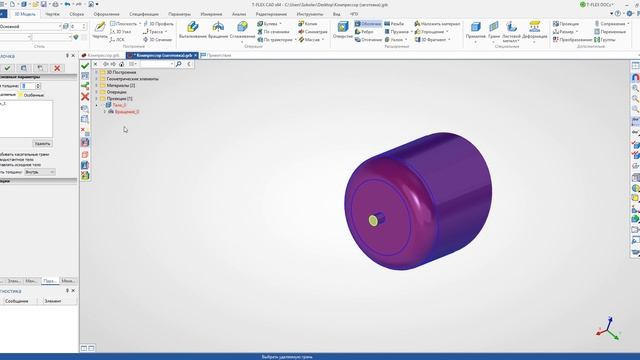
Task: Click the Булева operation
Action: click(267, 24)
